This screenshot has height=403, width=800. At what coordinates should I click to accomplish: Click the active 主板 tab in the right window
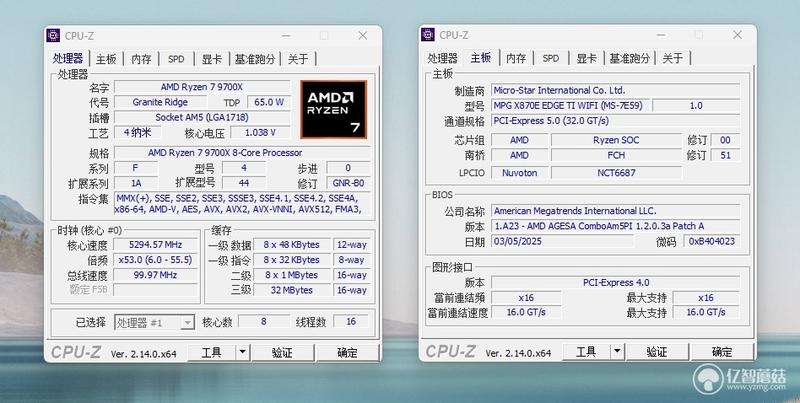point(481,58)
